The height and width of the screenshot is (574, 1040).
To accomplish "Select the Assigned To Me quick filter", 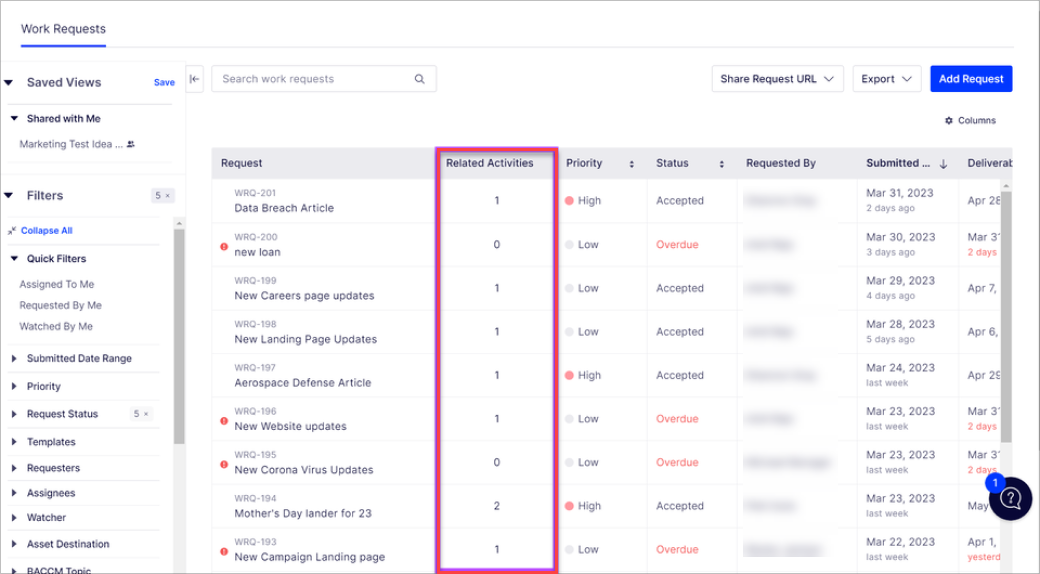I will (x=57, y=285).
